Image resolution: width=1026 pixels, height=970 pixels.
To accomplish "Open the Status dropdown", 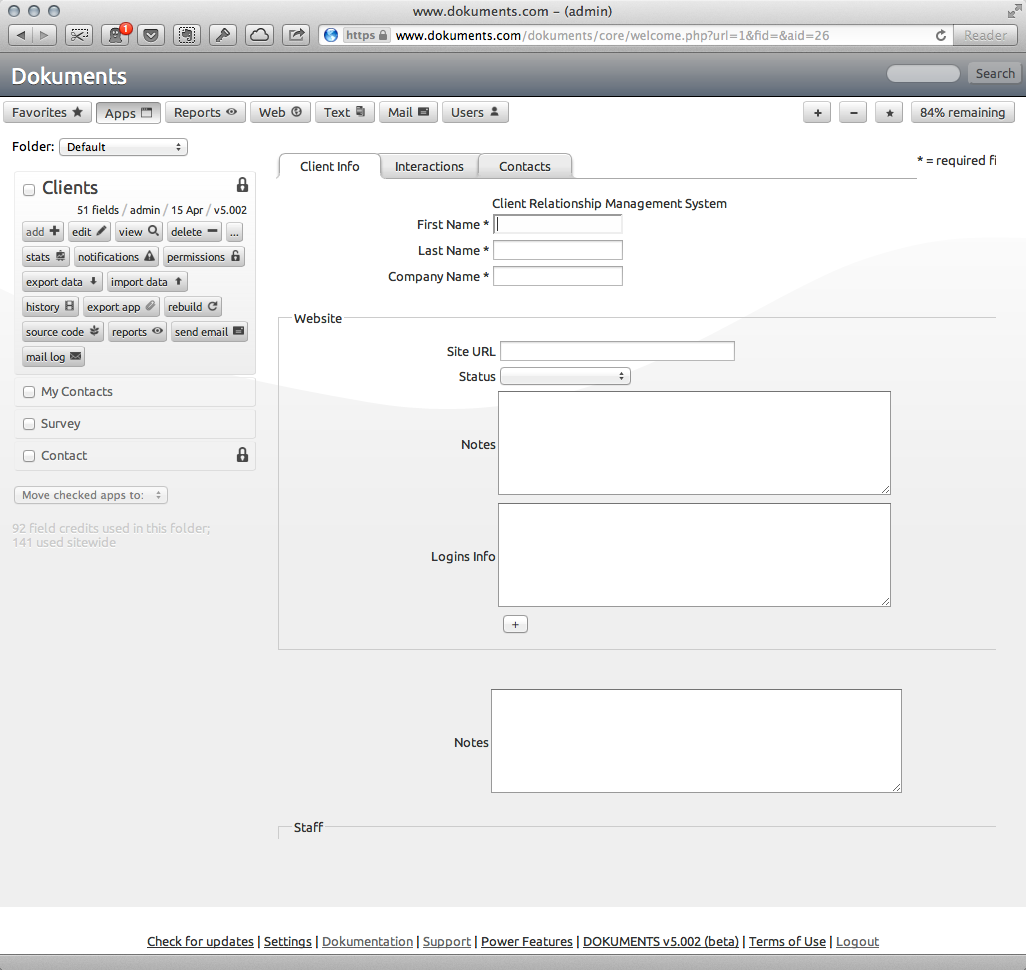I will click(565, 376).
